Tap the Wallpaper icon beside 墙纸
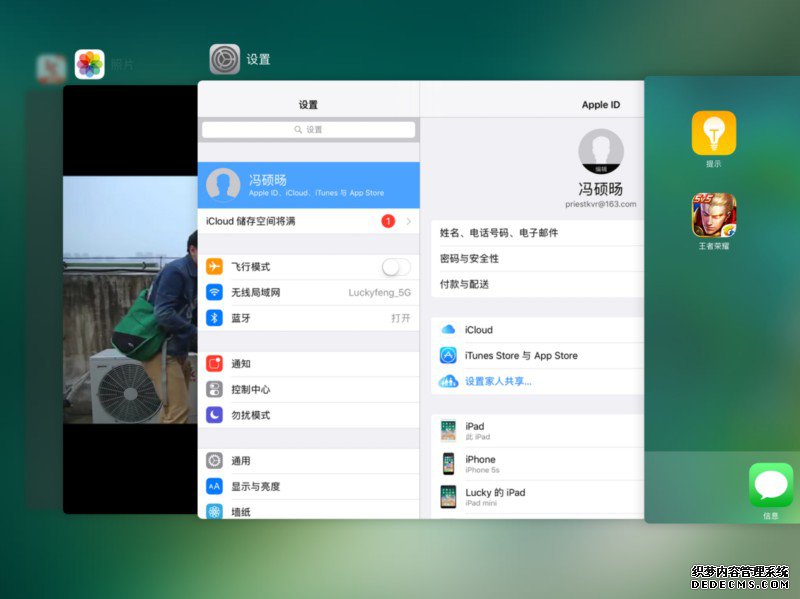 point(214,511)
